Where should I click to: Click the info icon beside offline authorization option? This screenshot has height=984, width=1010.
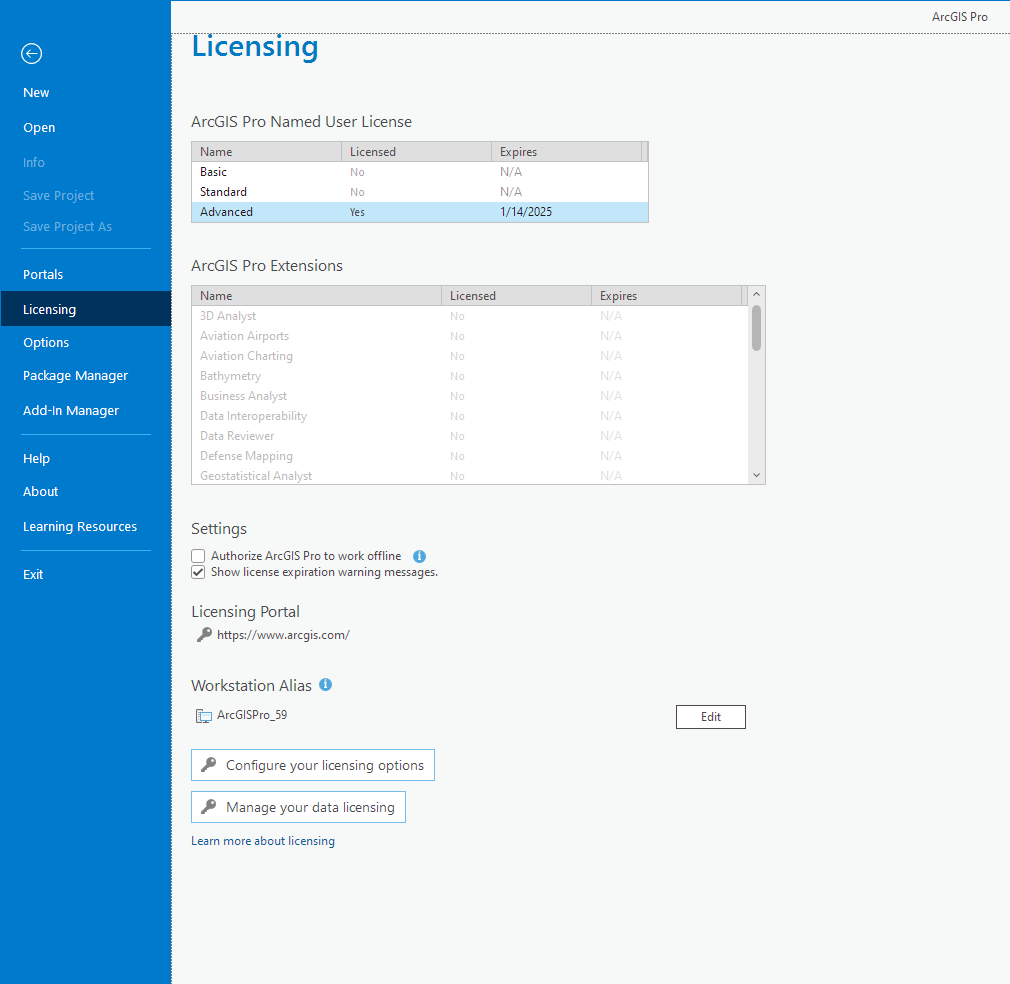click(x=419, y=556)
